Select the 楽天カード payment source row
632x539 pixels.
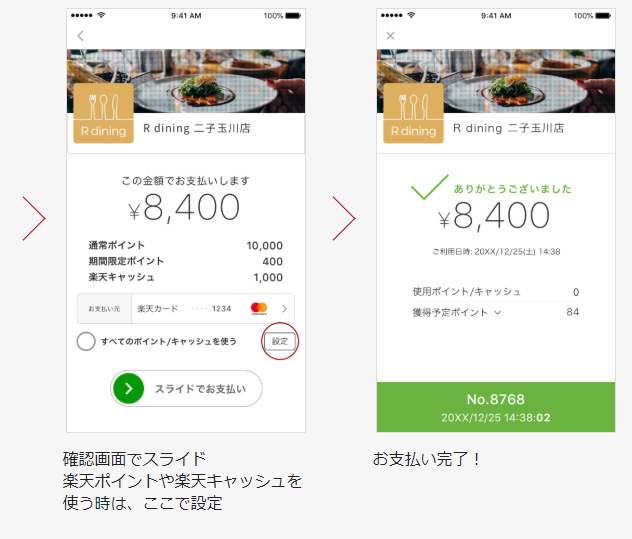186,309
